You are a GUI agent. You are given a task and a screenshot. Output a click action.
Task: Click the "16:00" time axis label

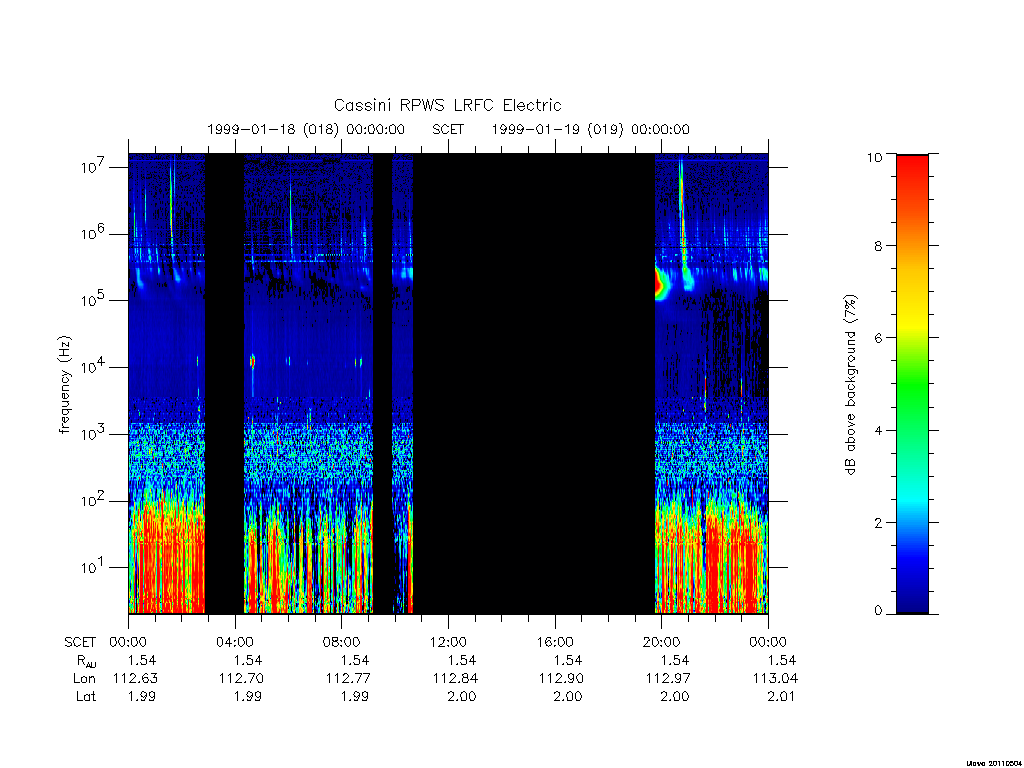click(554, 642)
